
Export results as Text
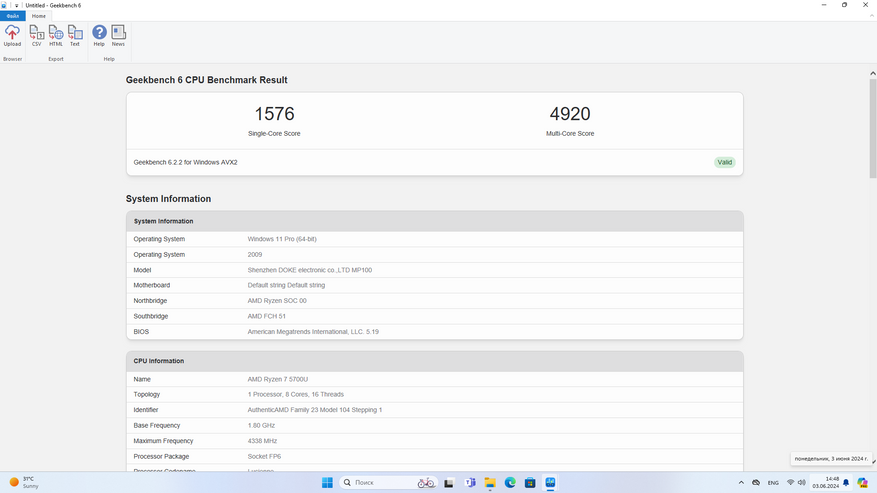pos(75,36)
